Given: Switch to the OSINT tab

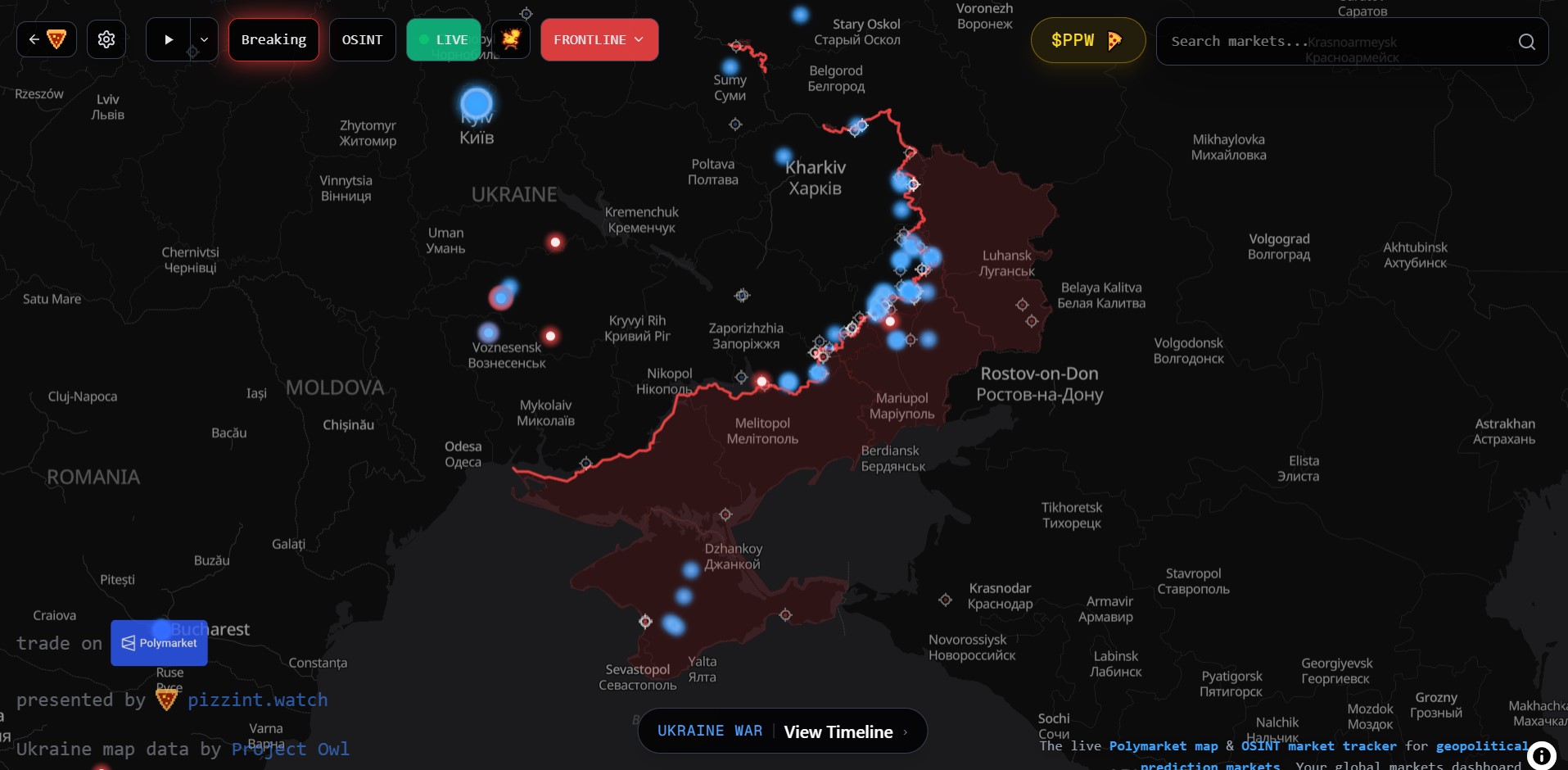Looking at the screenshot, I should 362,39.
